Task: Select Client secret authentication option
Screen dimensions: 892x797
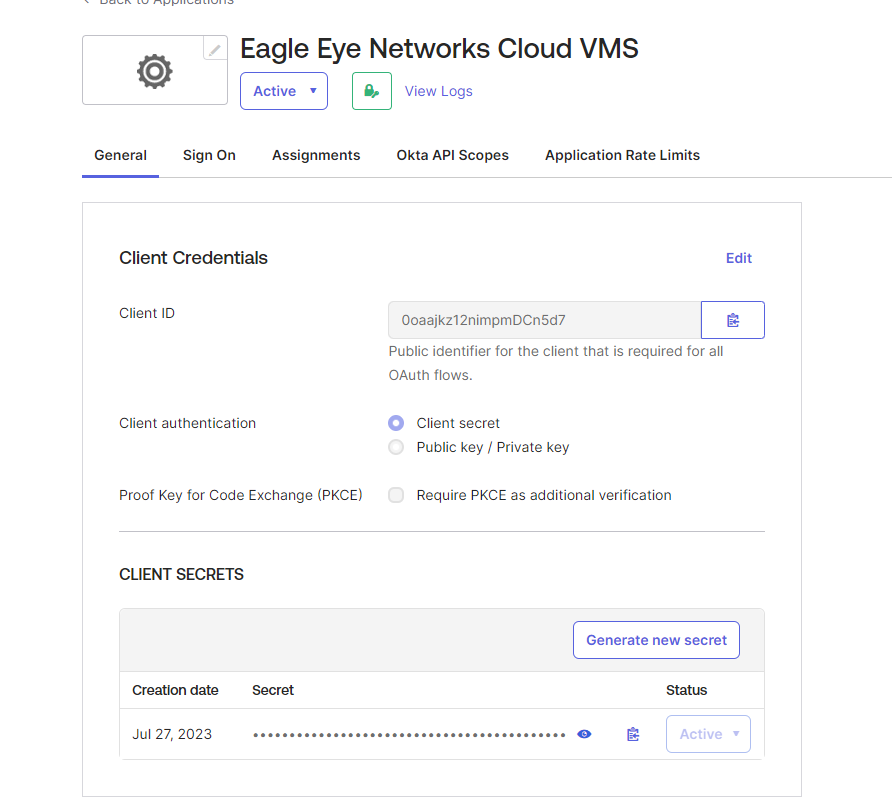Action: 396,423
